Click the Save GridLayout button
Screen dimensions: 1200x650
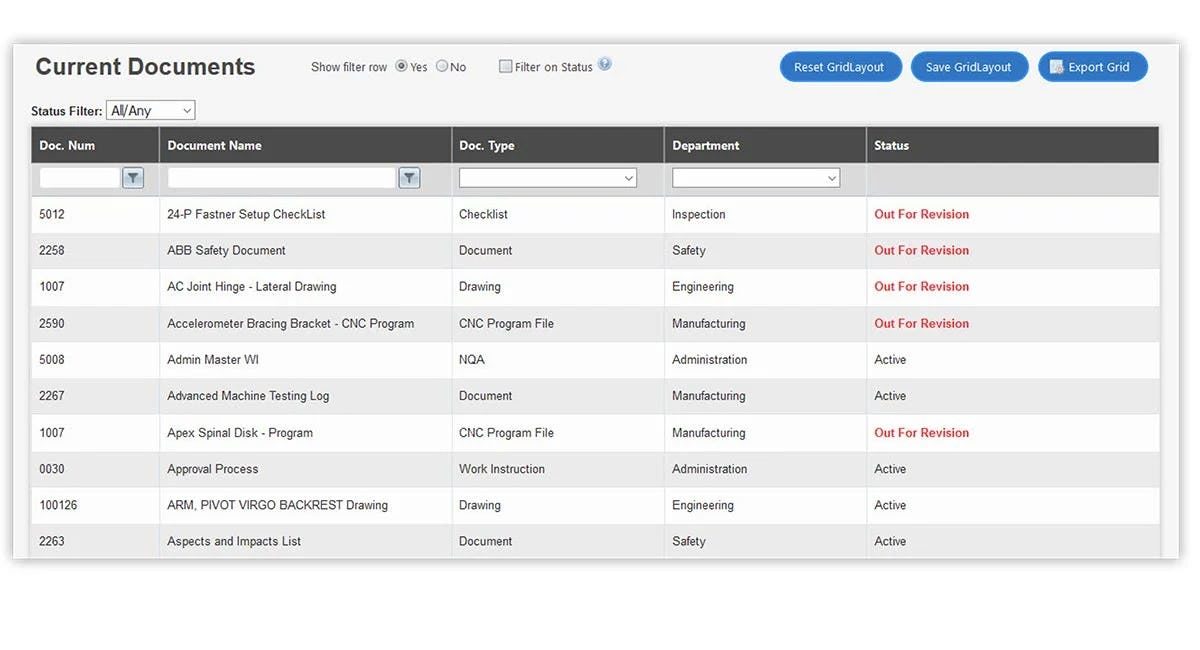coord(969,67)
